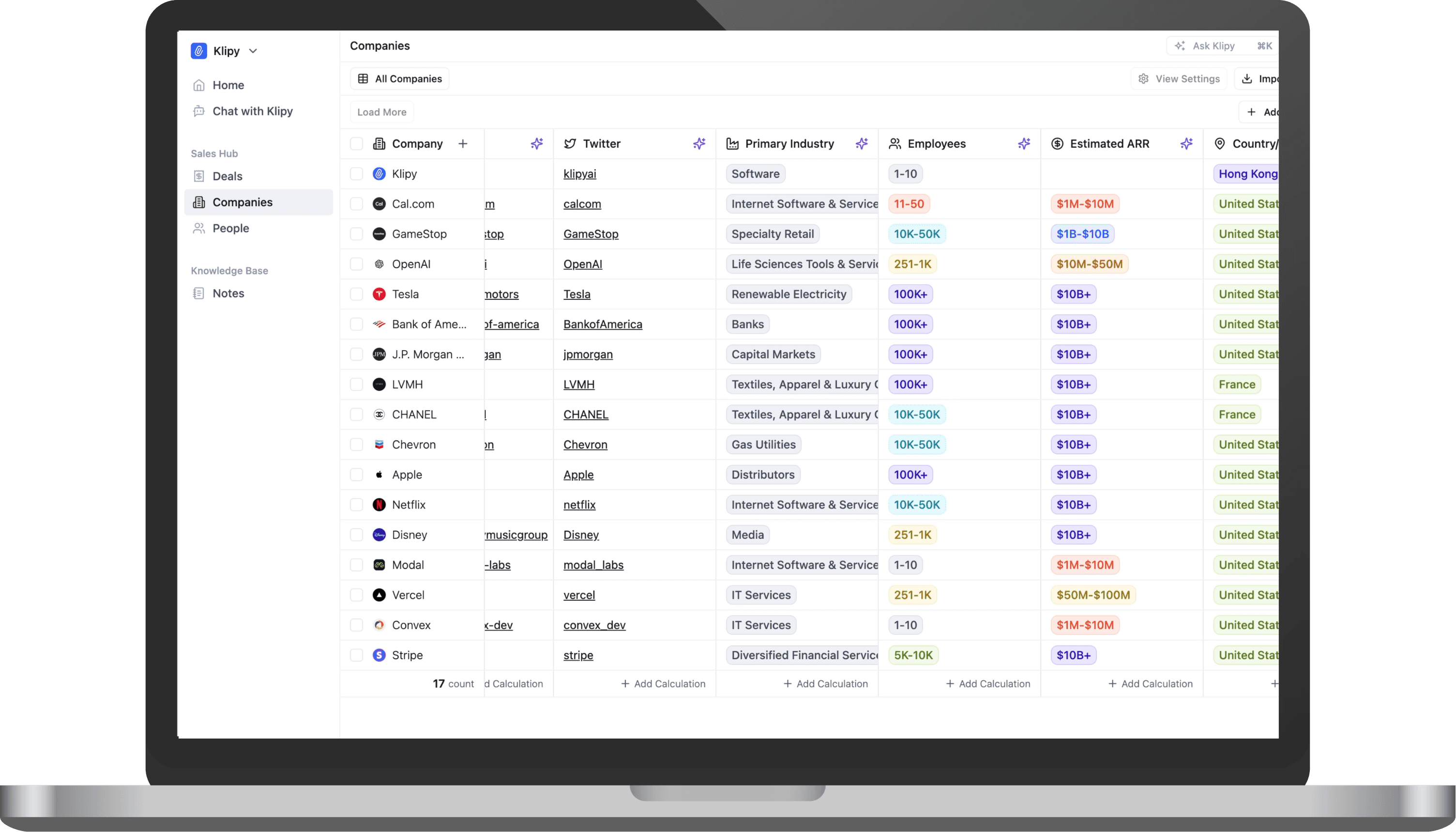Click the Primary Industry factory icon

click(732, 143)
